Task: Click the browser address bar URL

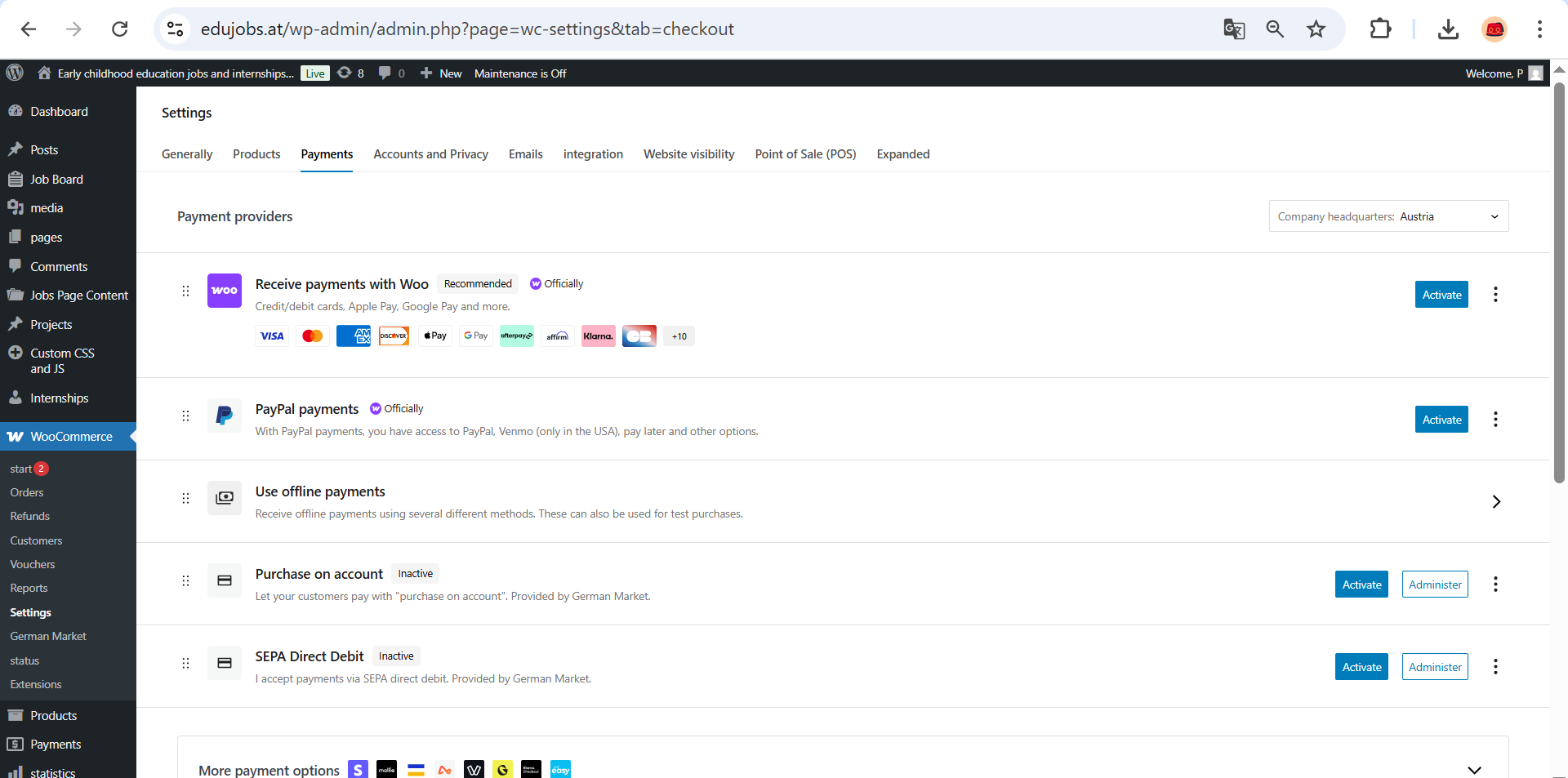Action: pos(467,29)
